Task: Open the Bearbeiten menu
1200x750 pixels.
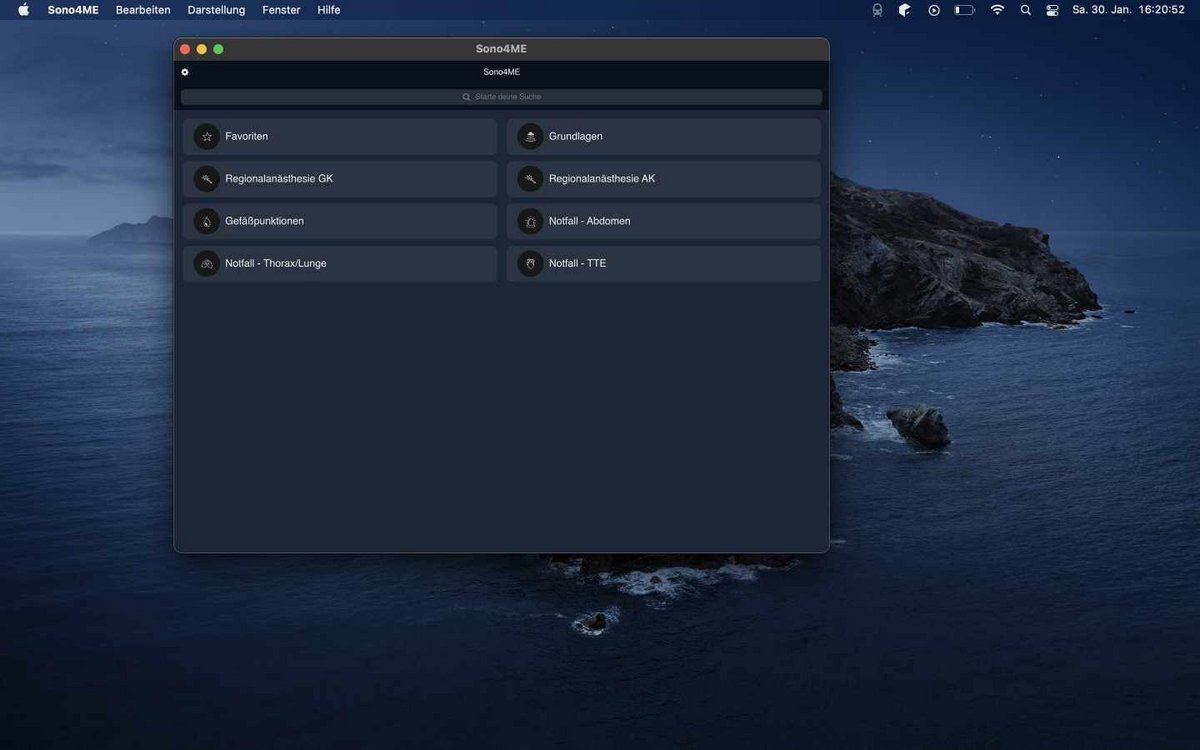Action: [143, 10]
